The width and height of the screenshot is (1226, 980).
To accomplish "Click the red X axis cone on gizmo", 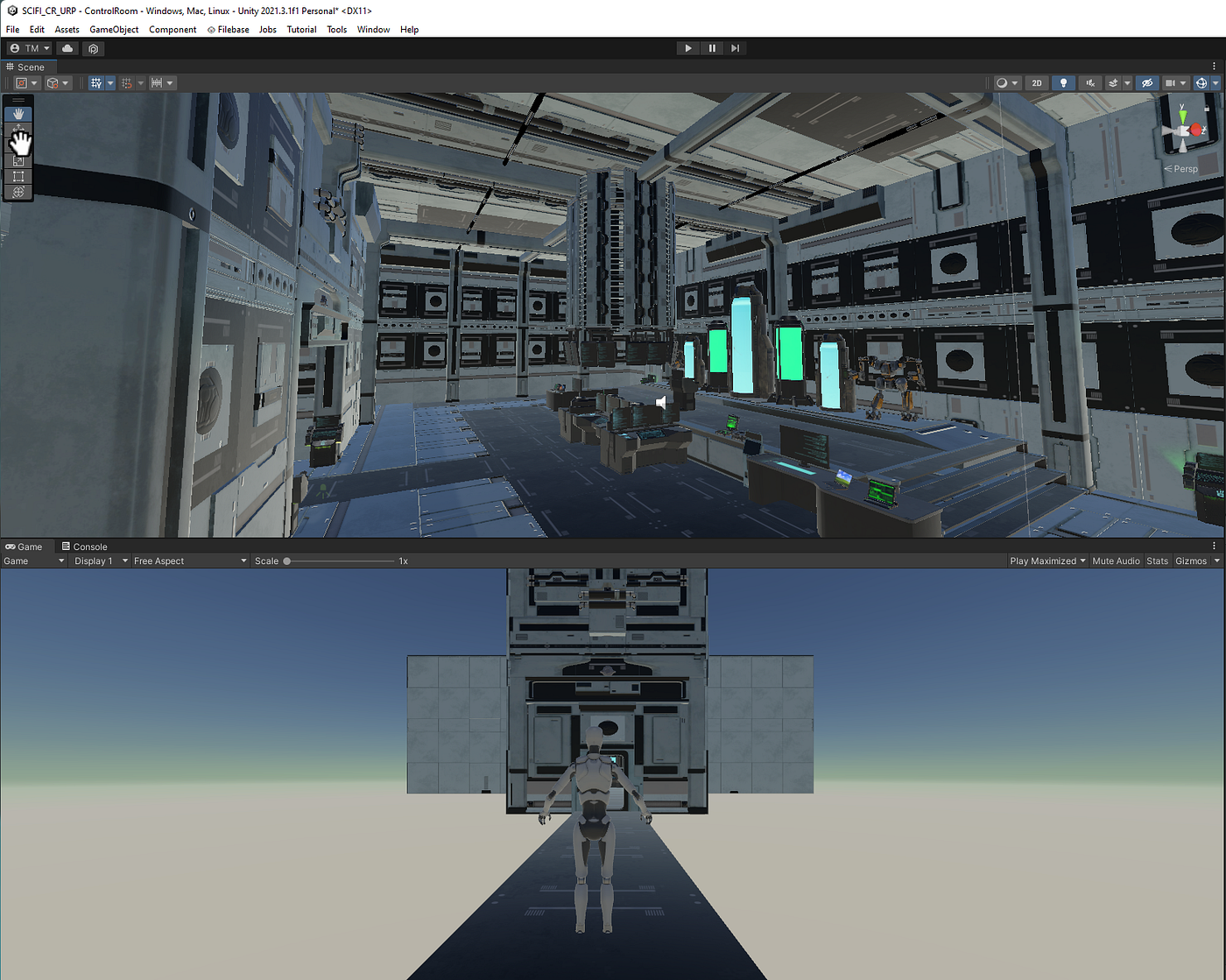I will click(1196, 130).
